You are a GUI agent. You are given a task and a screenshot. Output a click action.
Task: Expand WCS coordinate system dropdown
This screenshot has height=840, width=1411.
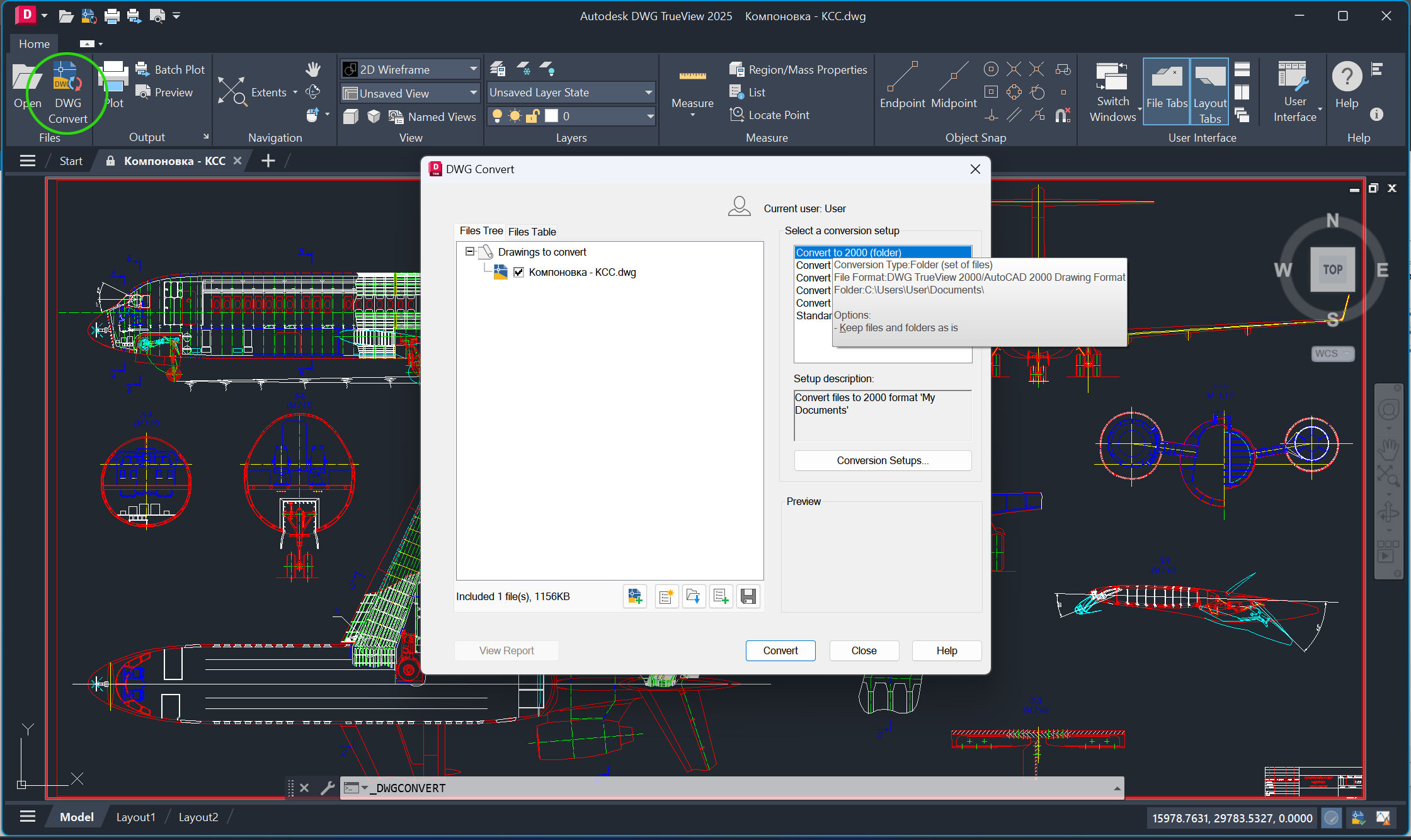(1347, 353)
